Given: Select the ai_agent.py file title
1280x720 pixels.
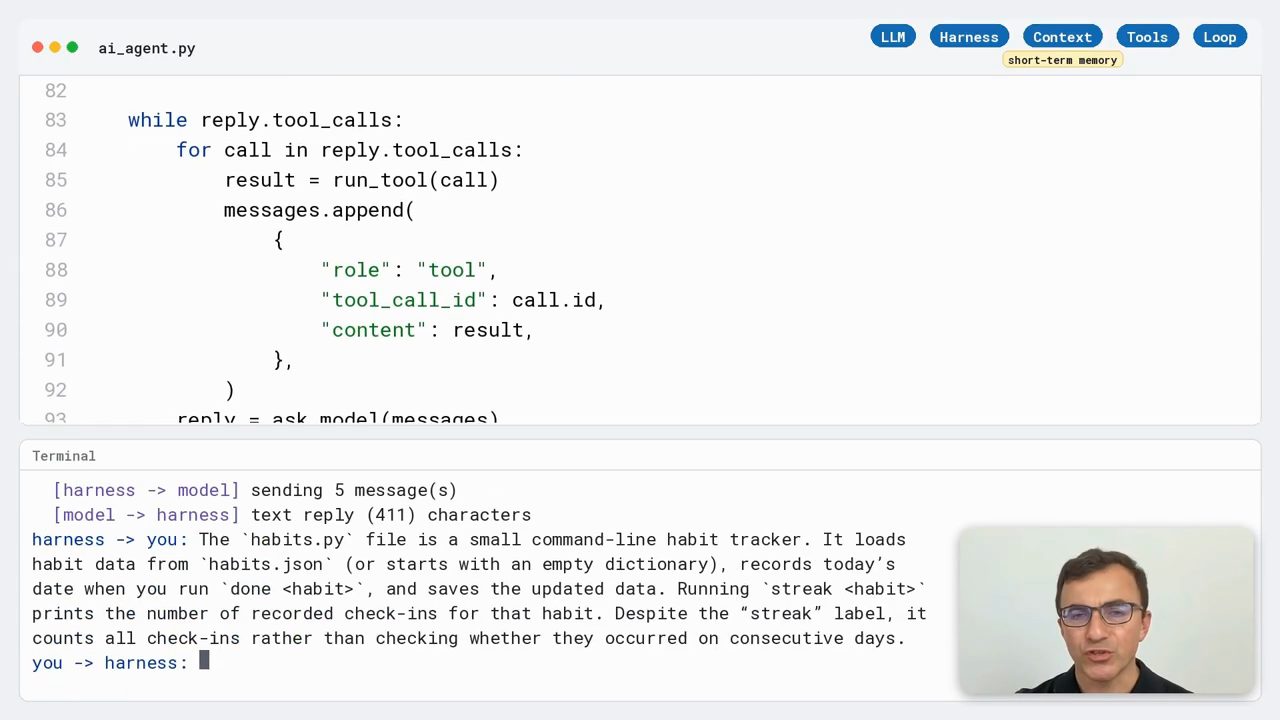Looking at the screenshot, I should 146,48.
